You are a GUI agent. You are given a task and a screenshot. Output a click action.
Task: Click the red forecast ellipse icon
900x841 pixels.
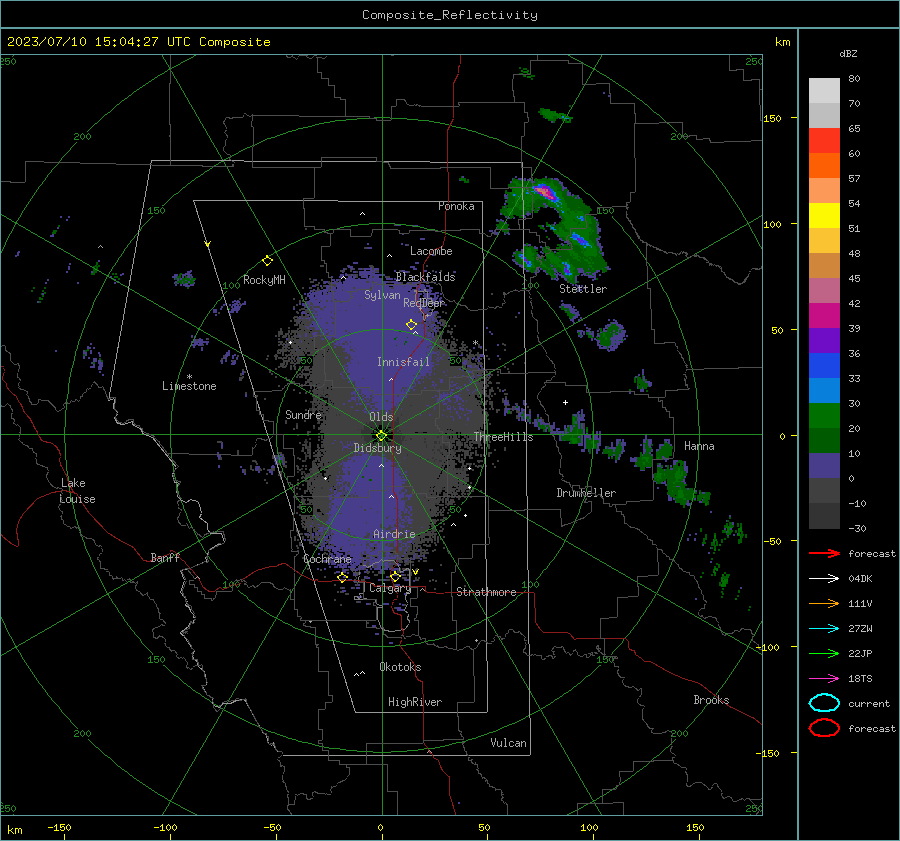(824, 728)
